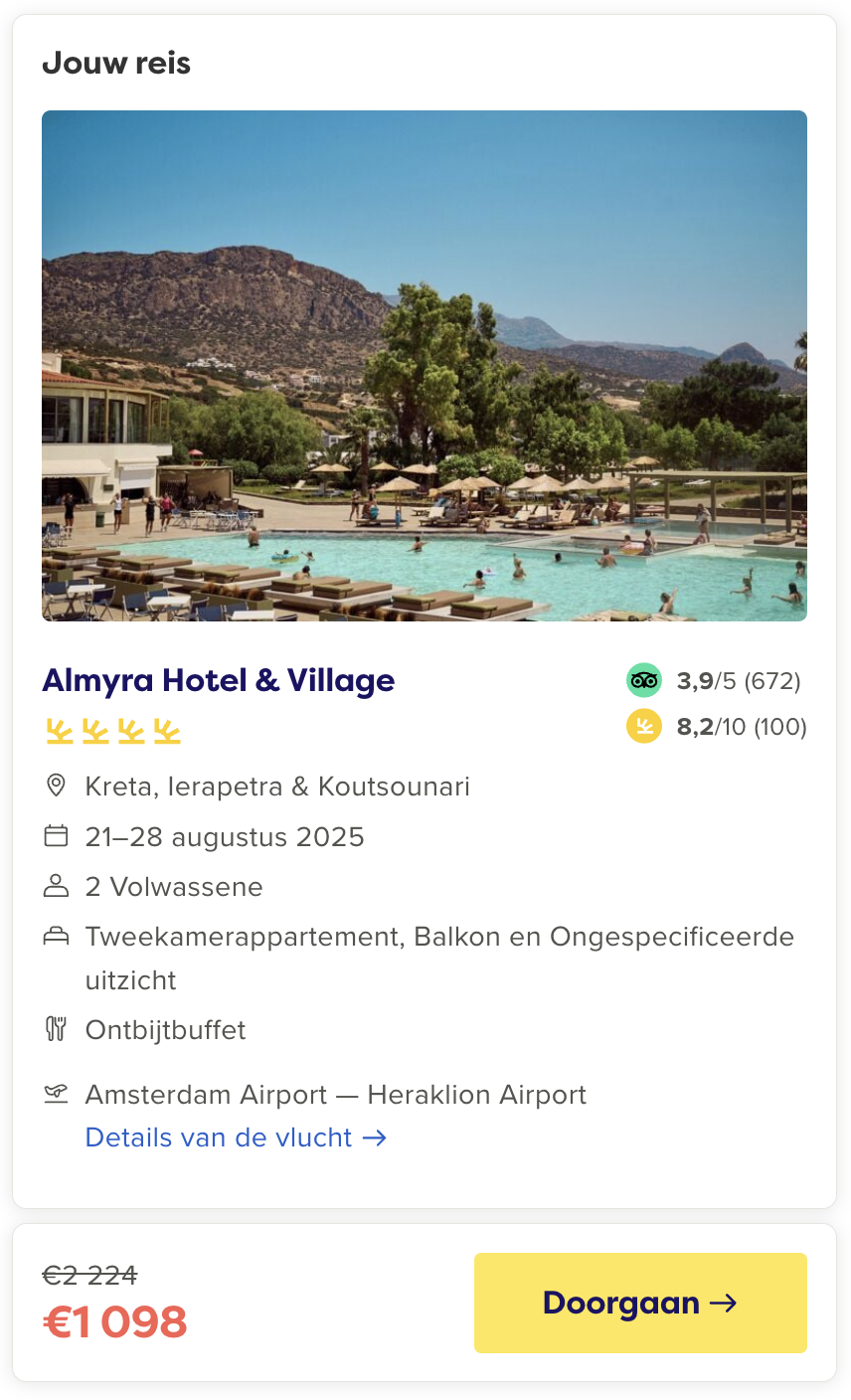The height and width of the screenshot is (1400, 851).
Task: Click the €1 098 discounted price
Action: click(x=115, y=1322)
